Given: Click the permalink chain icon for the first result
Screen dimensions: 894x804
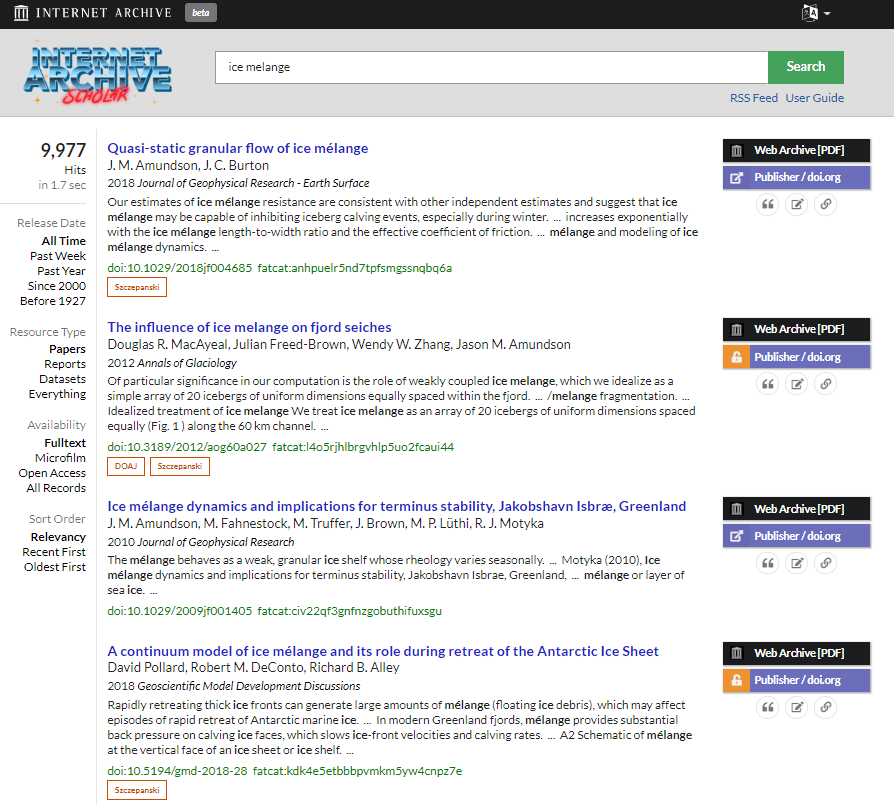Looking at the screenshot, I should click(x=825, y=205).
